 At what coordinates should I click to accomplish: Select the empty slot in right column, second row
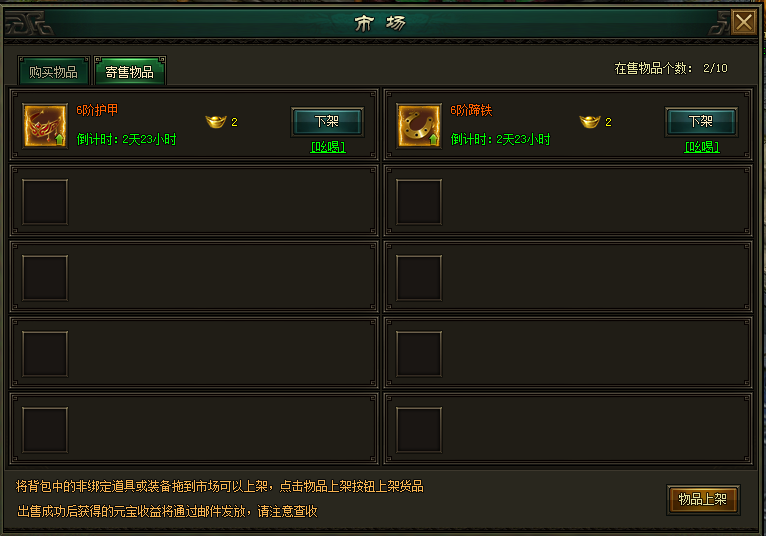click(x=419, y=202)
